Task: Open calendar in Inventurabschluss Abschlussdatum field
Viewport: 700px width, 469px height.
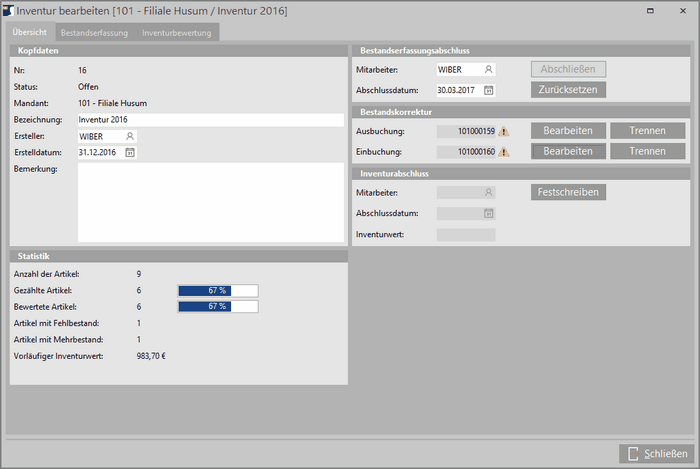Action: [x=488, y=213]
